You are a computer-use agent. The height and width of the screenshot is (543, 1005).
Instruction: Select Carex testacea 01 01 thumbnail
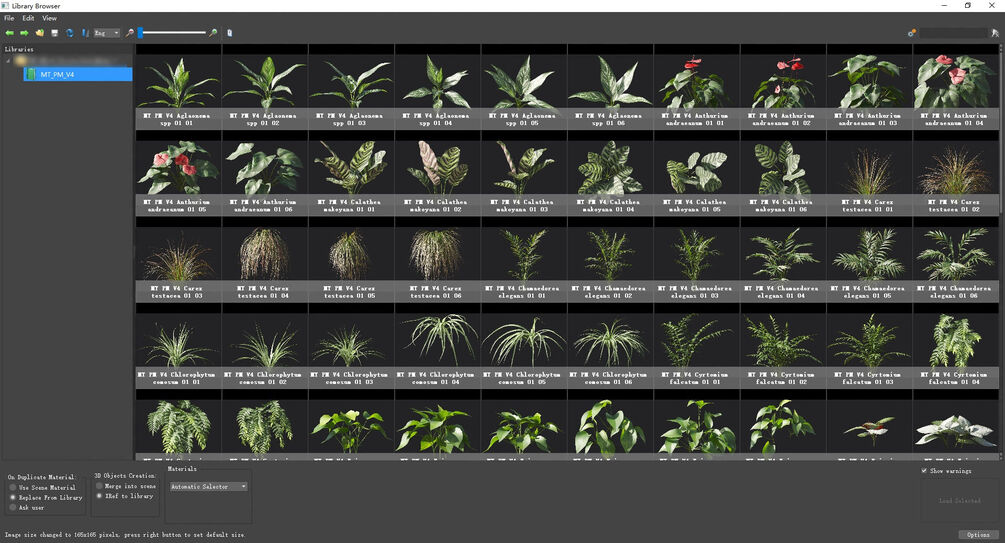(869, 173)
